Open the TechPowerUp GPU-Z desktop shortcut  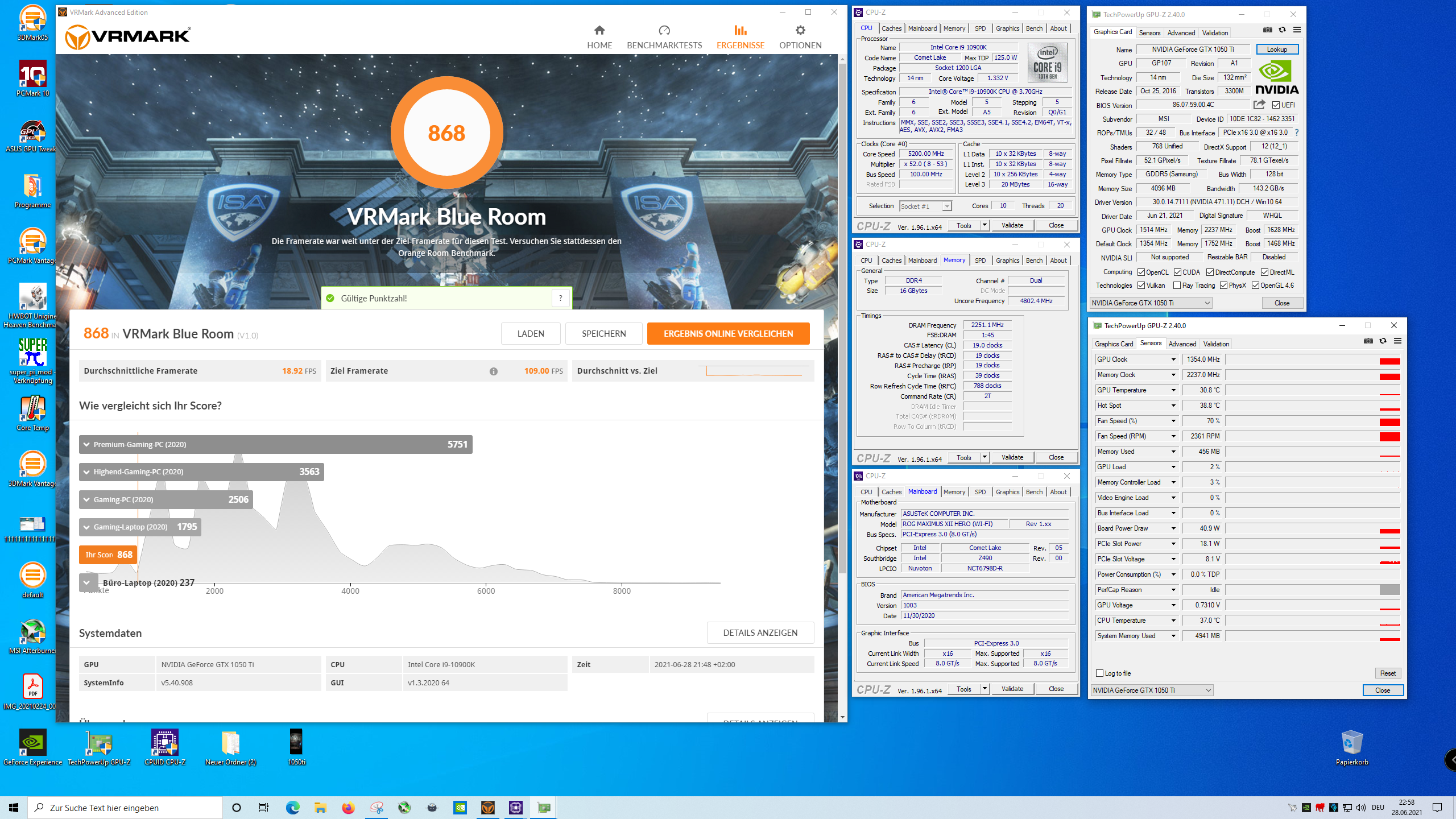(99, 747)
